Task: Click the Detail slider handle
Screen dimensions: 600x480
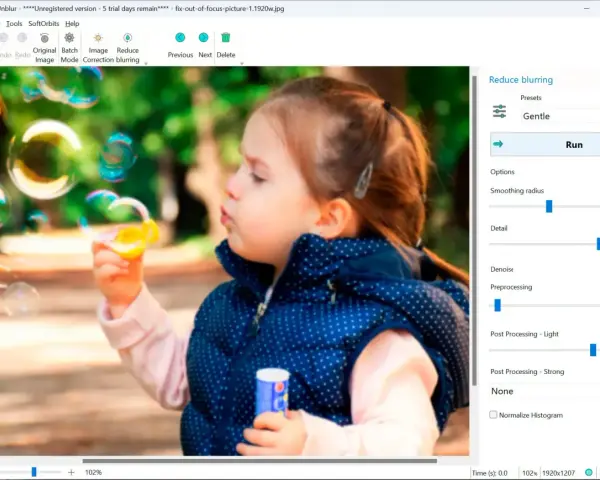Action: pyautogui.click(x=598, y=243)
